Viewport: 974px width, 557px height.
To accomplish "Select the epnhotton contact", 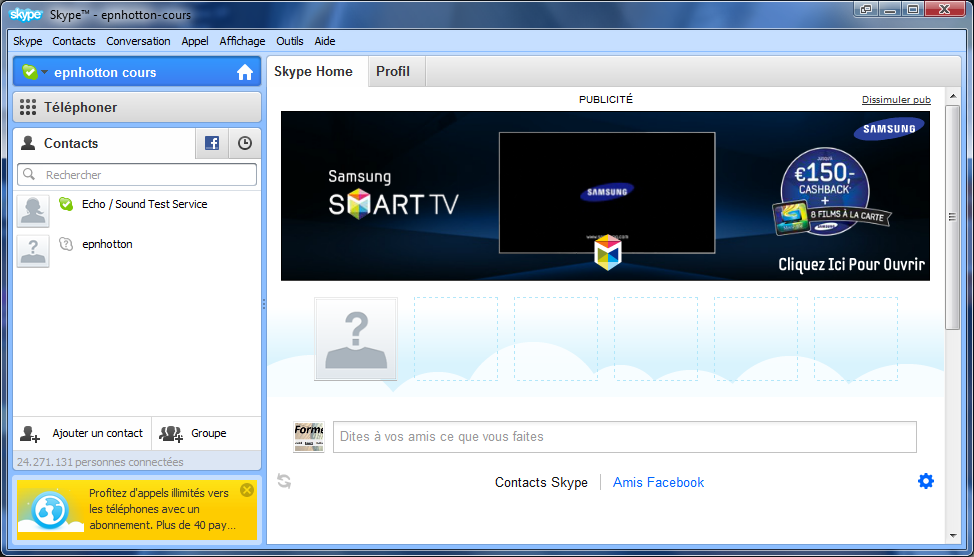I will pos(137,251).
